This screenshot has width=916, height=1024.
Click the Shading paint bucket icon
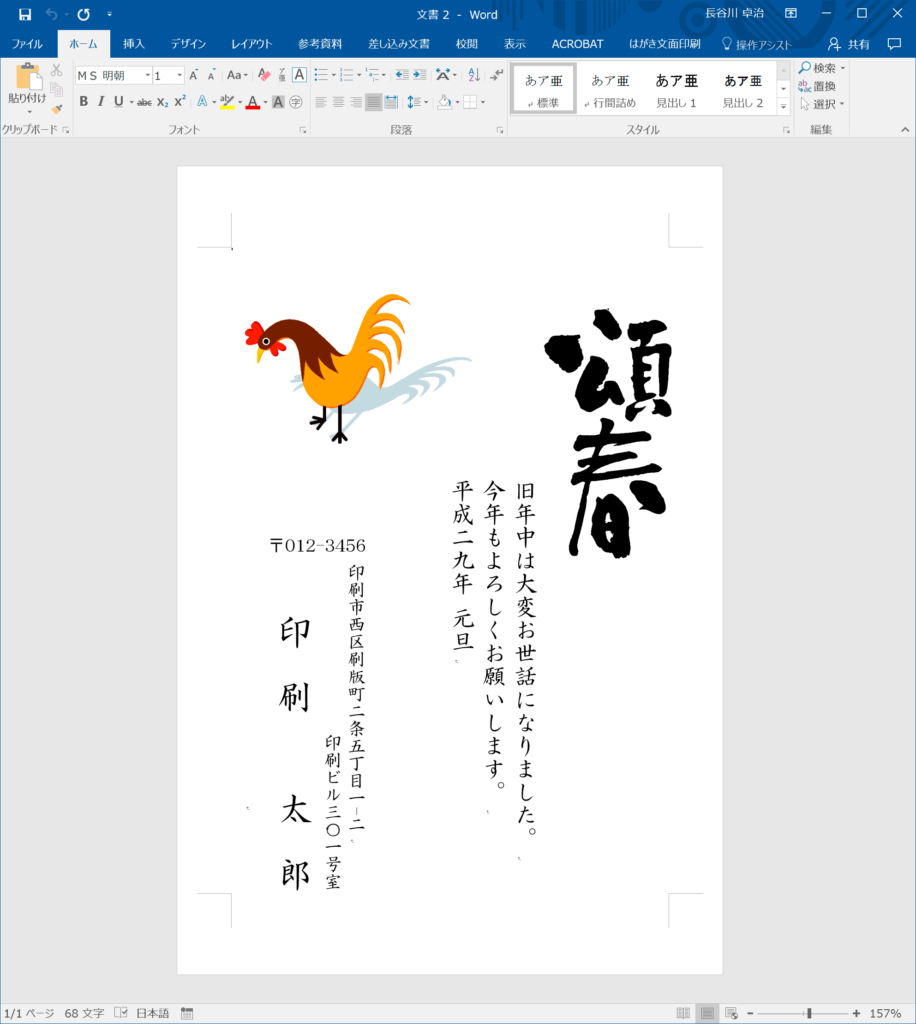pos(445,102)
